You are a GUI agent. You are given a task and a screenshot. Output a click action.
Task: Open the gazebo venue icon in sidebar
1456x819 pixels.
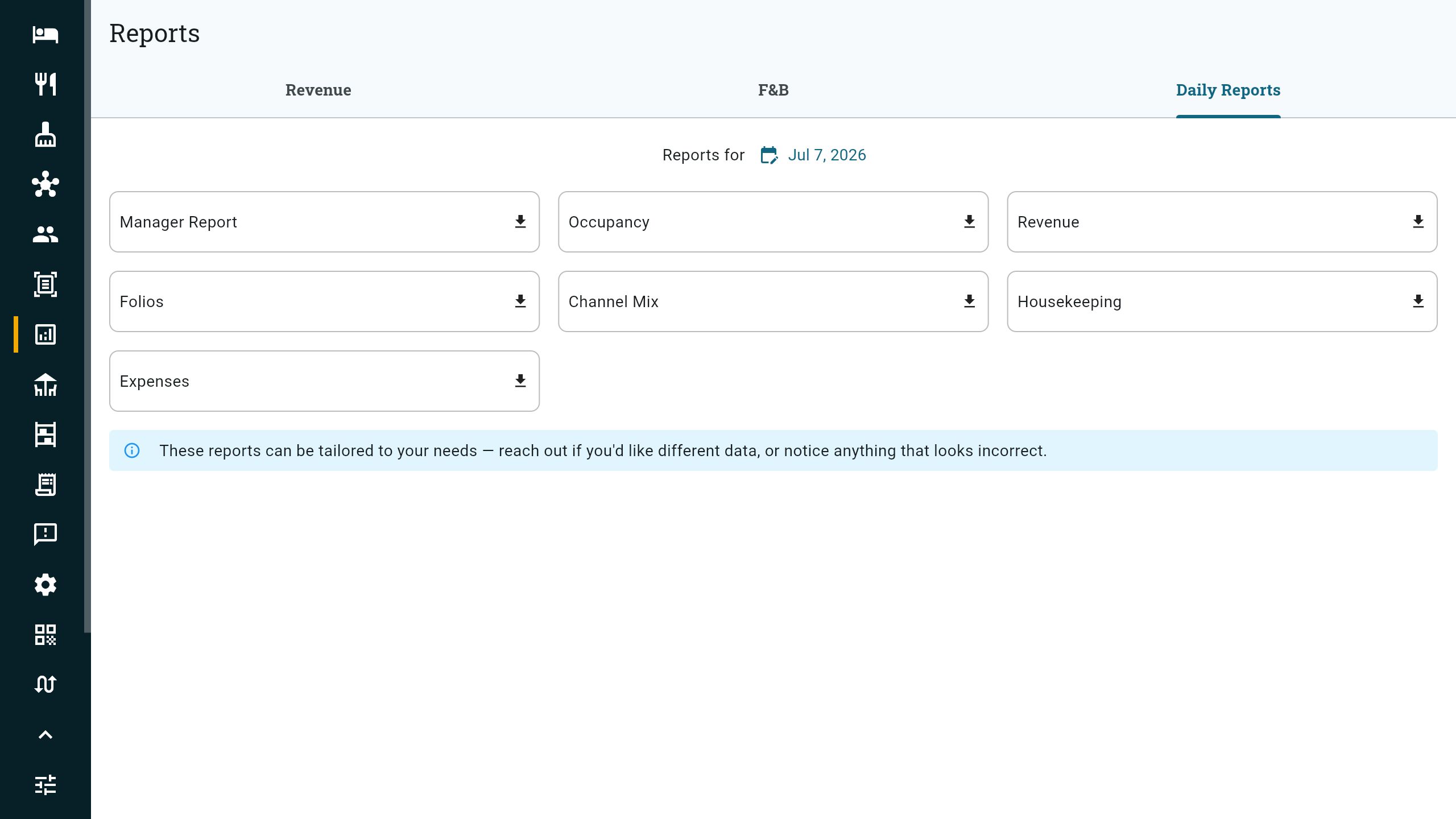[45, 384]
